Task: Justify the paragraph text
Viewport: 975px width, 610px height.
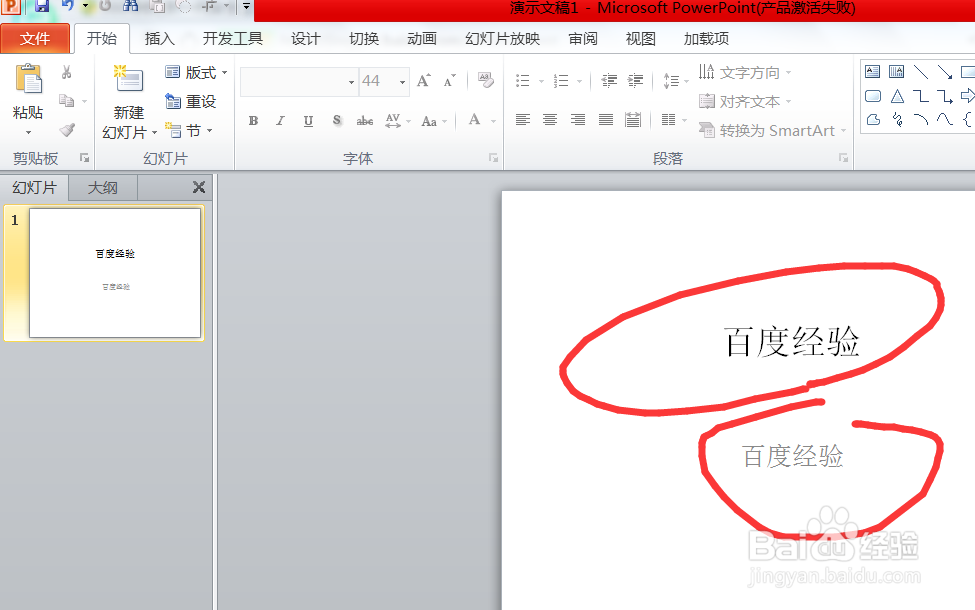Action: pos(606,119)
